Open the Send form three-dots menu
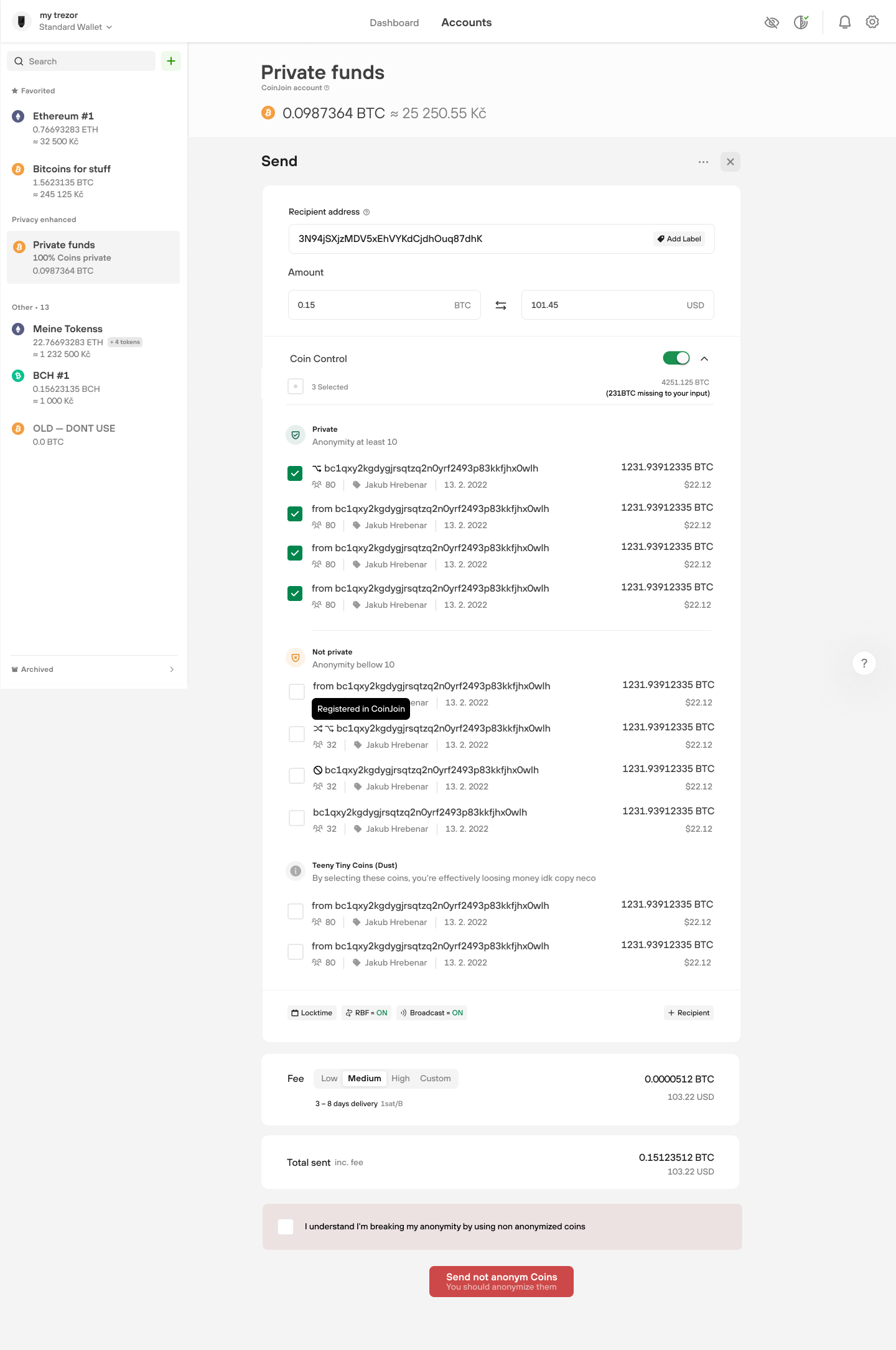Image resolution: width=896 pixels, height=1350 pixels. (703, 162)
